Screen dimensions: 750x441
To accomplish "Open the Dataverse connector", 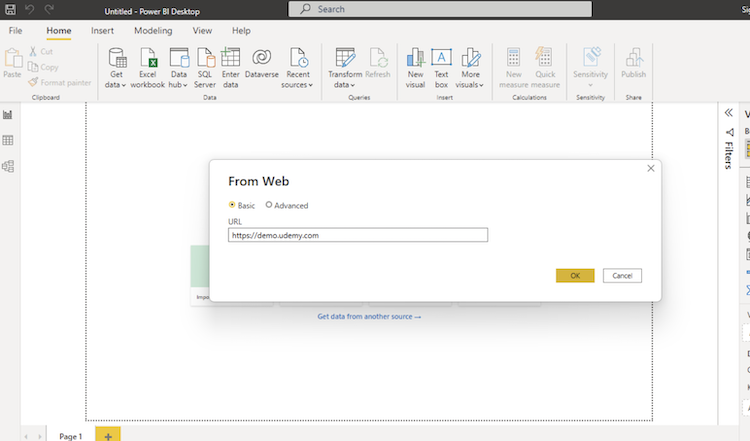I will pos(262,63).
